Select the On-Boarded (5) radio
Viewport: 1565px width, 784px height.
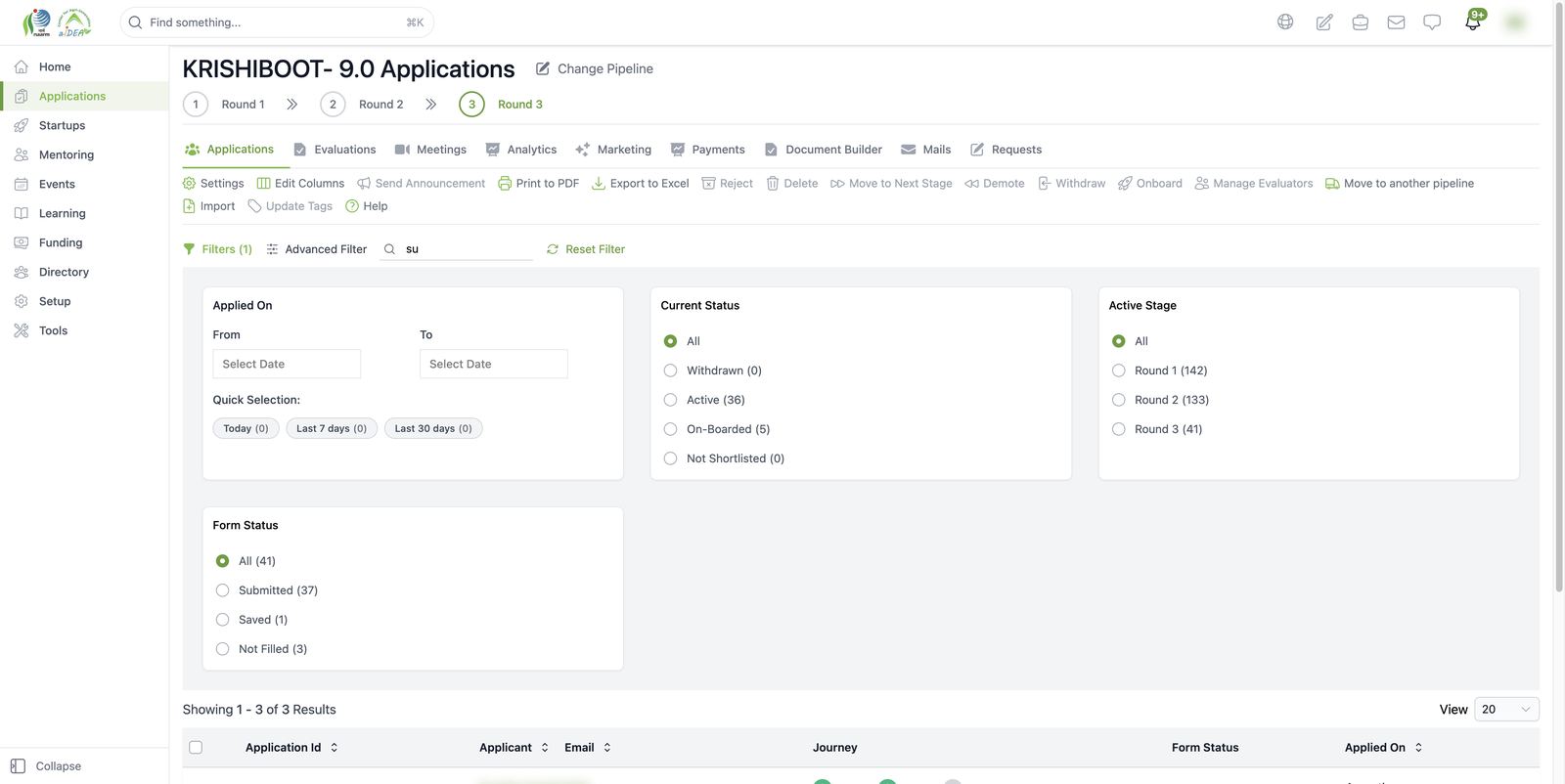pos(670,429)
